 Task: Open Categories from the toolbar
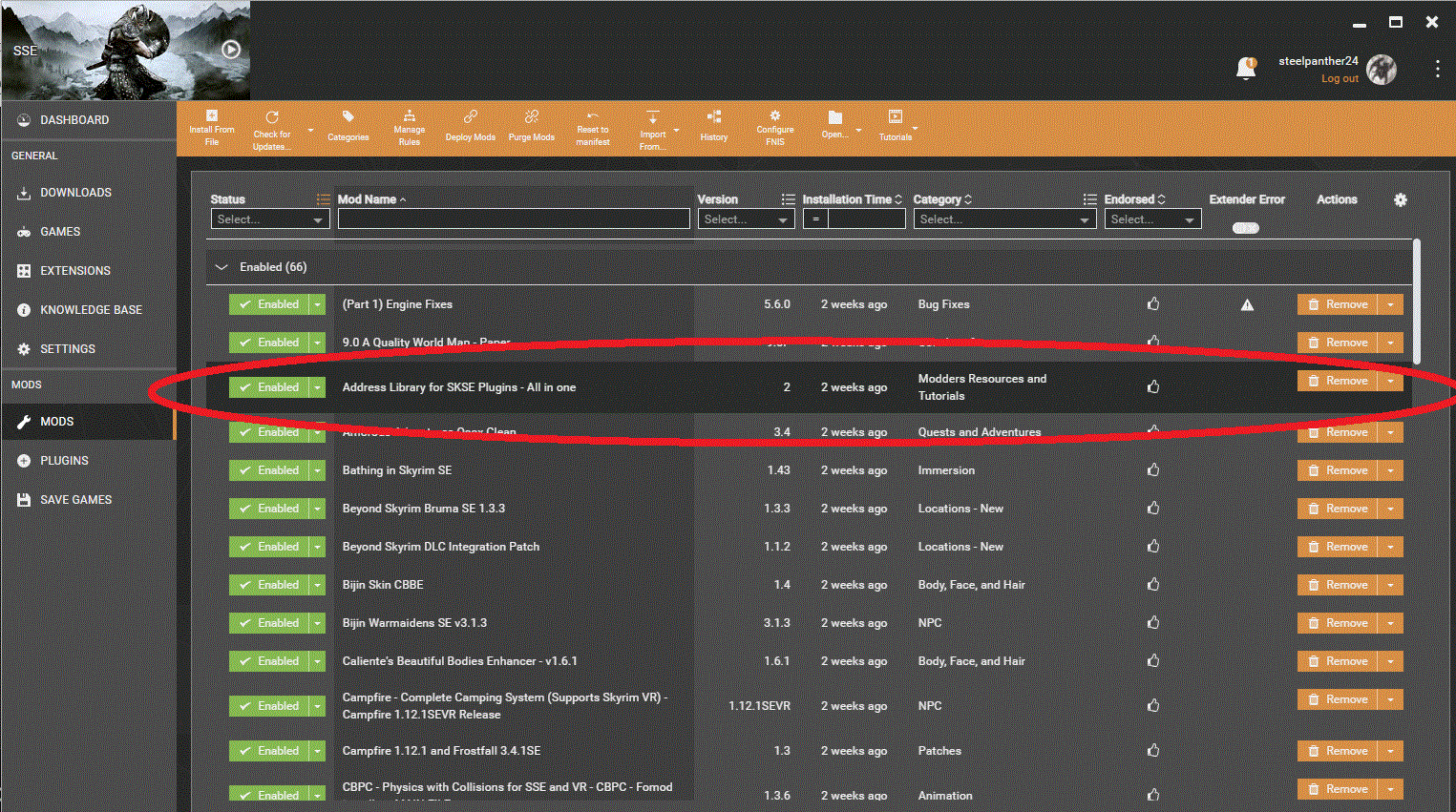pos(348,126)
